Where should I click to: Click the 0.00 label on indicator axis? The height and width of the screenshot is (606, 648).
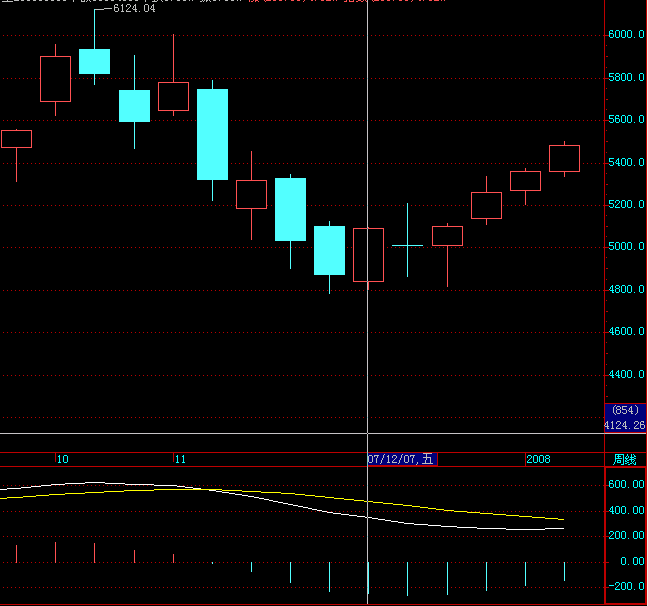coord(629,561)
